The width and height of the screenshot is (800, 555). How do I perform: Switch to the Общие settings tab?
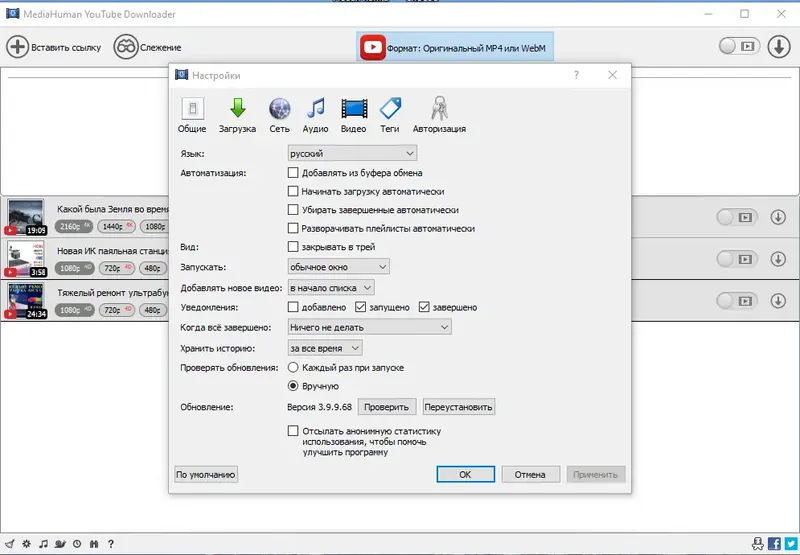(192, 115)
